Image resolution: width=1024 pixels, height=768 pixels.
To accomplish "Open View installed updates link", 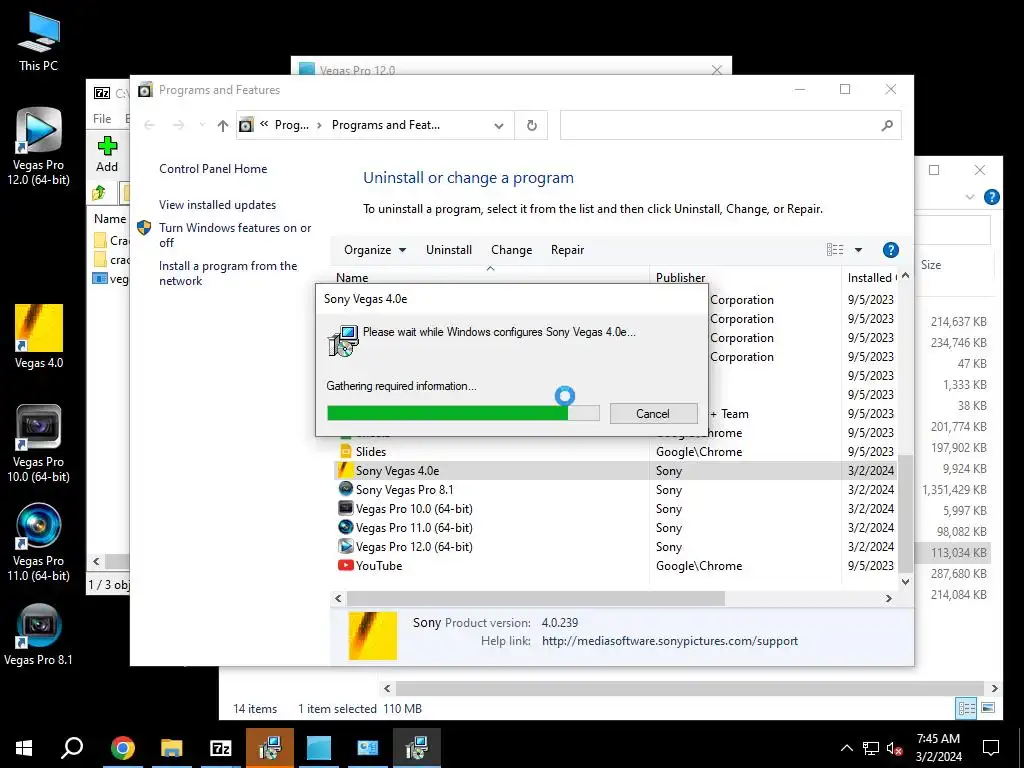I will pyautogui.click(x=217, y=204).
